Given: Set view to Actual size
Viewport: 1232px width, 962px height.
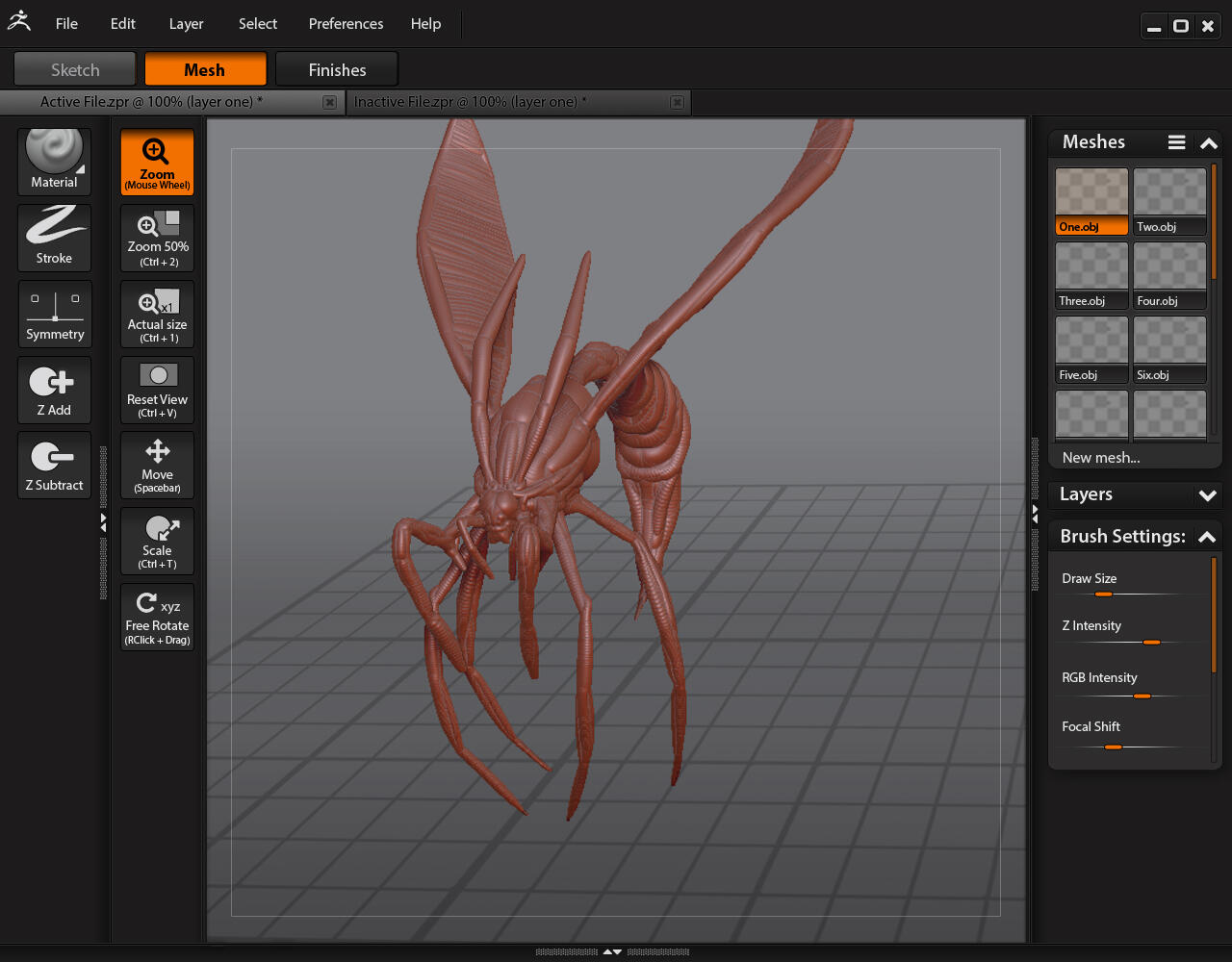Looking at the screenshot, I should click(157, 314).
